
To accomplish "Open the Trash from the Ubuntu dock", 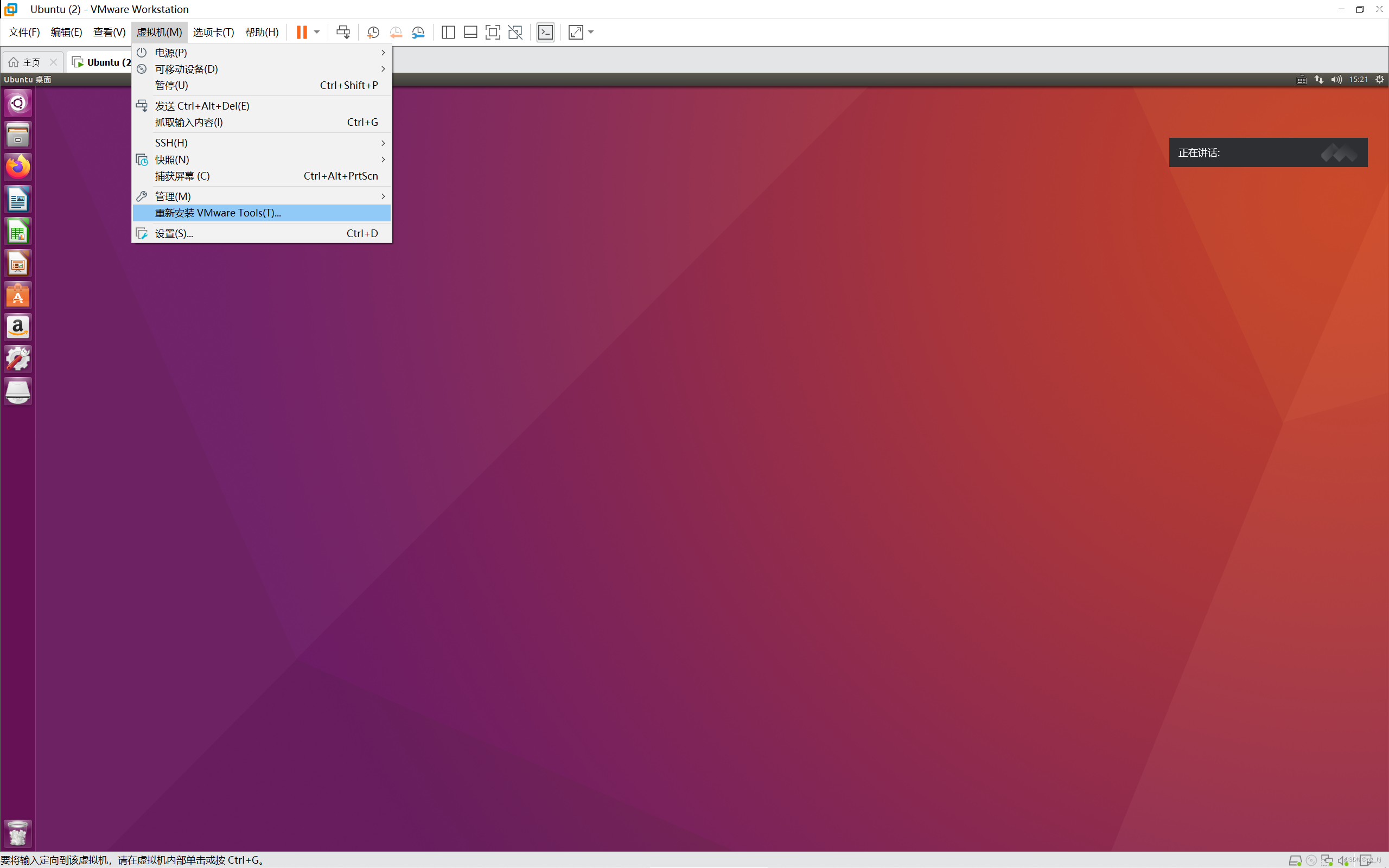I will tap(18, 833).
